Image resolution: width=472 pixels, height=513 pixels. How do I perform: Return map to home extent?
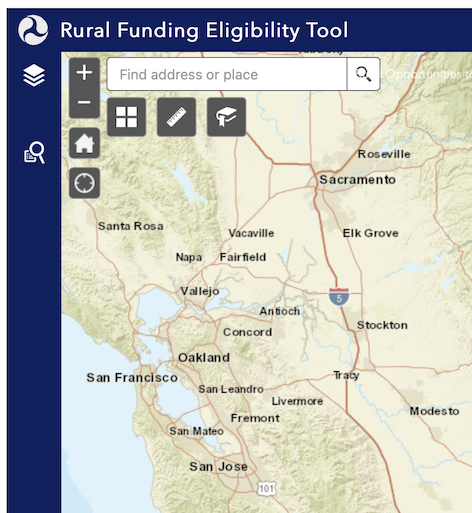click(x=84, y=143)
